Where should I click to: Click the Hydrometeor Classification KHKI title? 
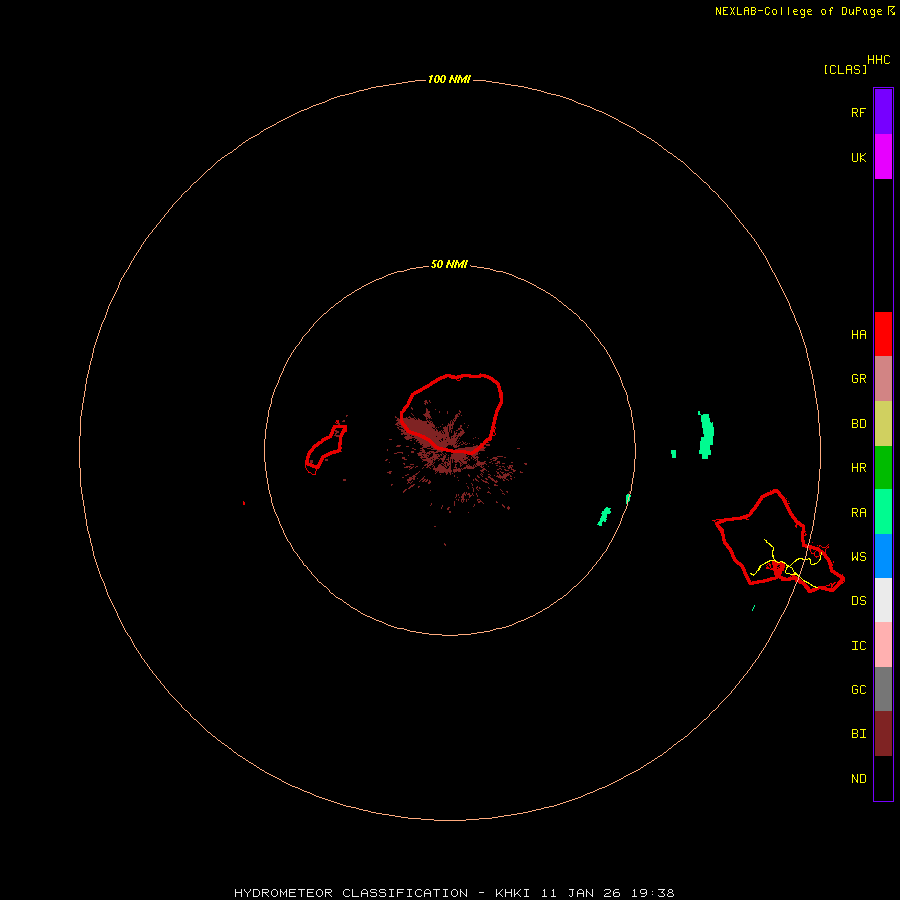(454, 893)
